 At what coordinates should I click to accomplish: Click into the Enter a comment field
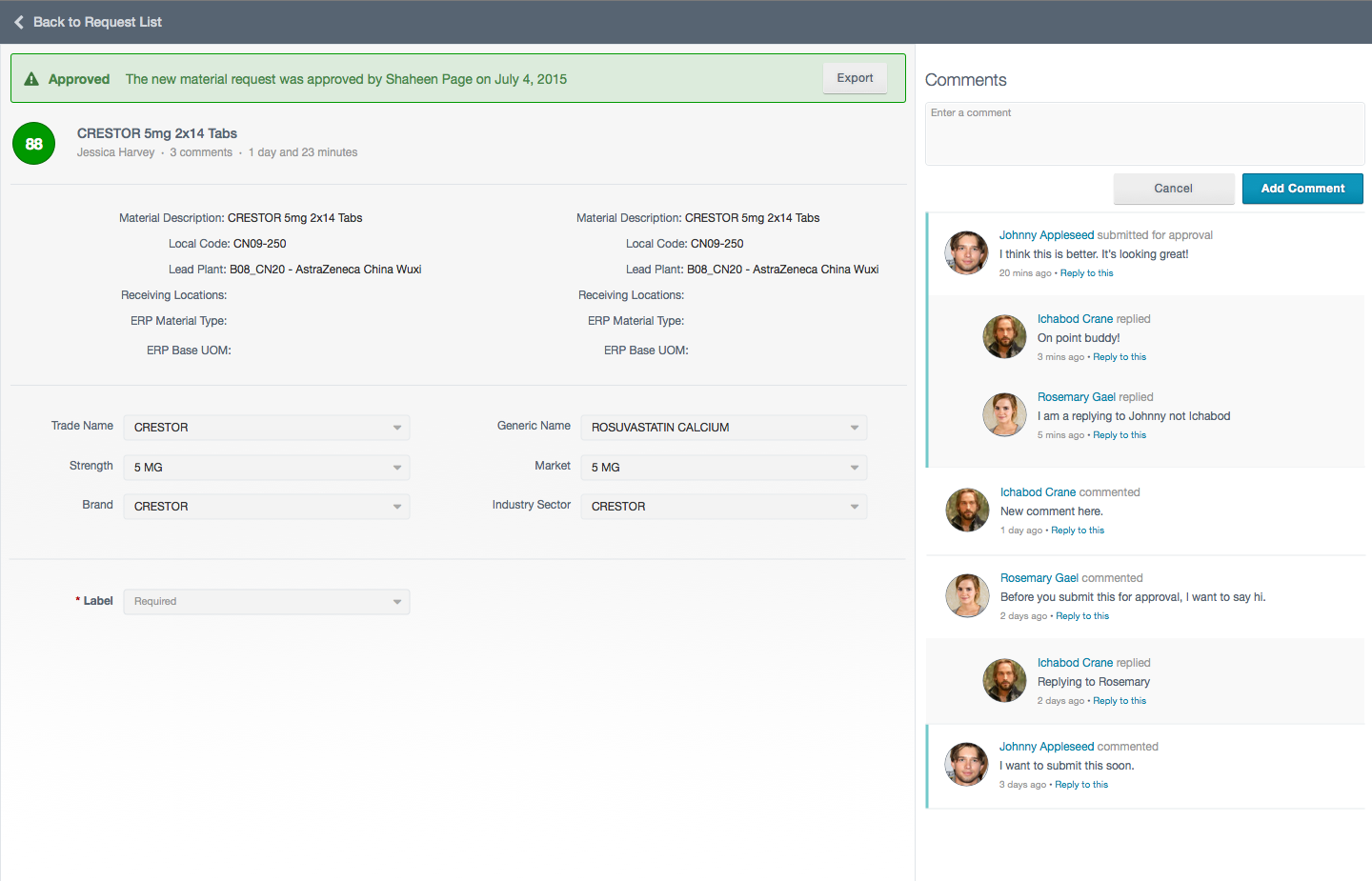[x=1144, y=134]
